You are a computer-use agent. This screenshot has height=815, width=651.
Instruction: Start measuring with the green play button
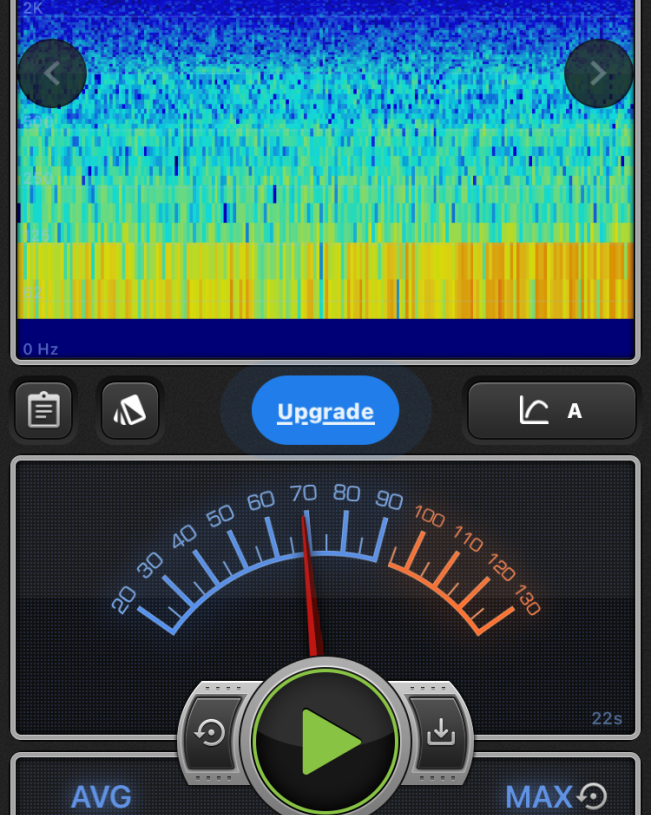[x=326, y=742]
